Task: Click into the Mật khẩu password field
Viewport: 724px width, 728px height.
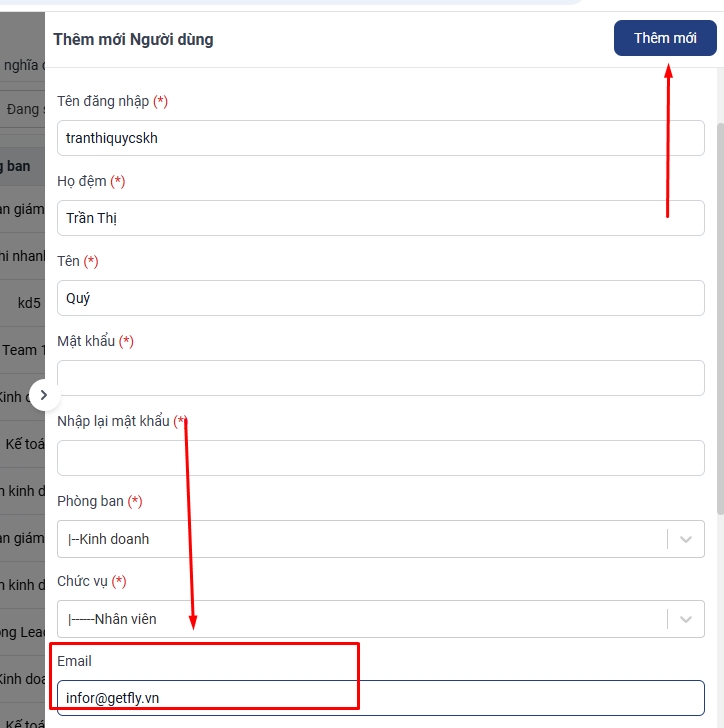Action: [380, 378]
